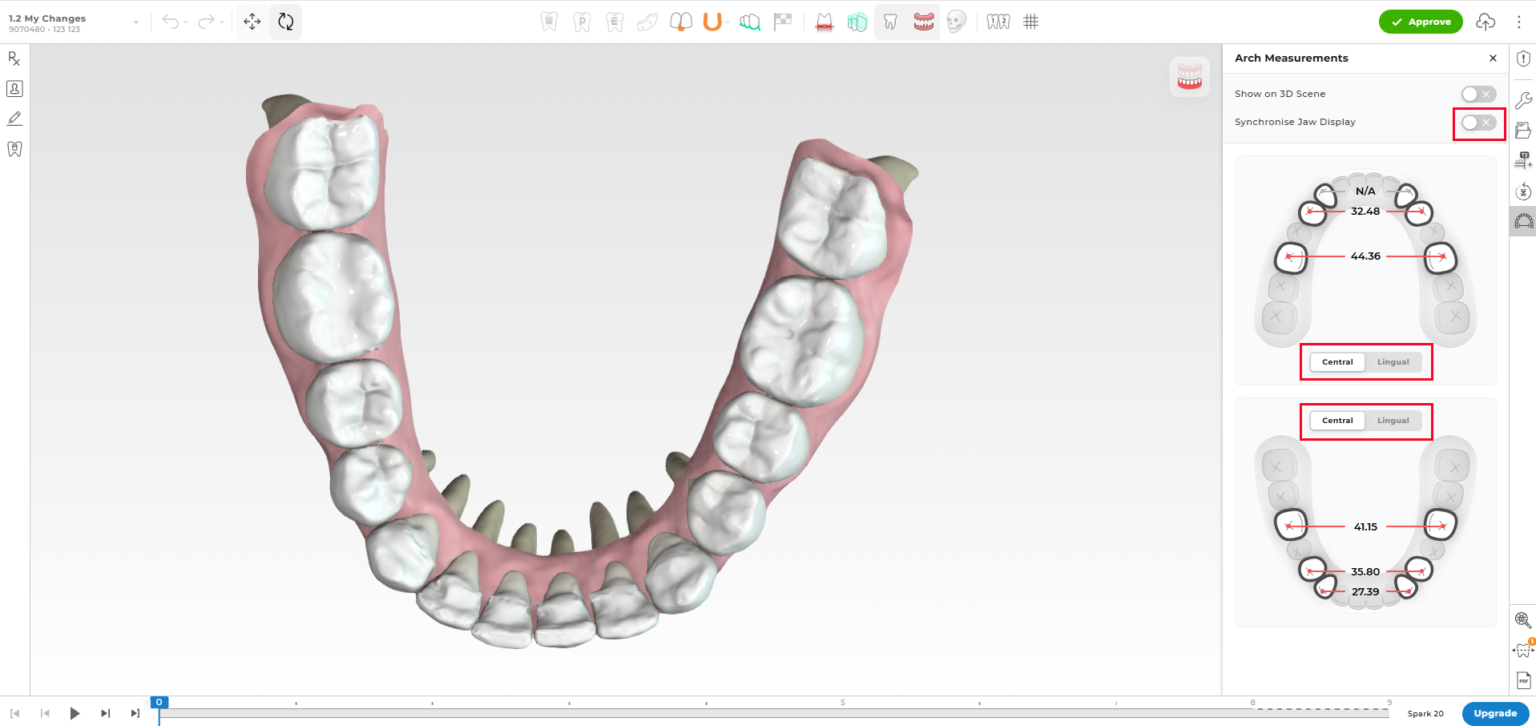Enable the tooth numbering icon
Screen dimensions: 1536x726
pyautogui.click(x=997, y=21)
